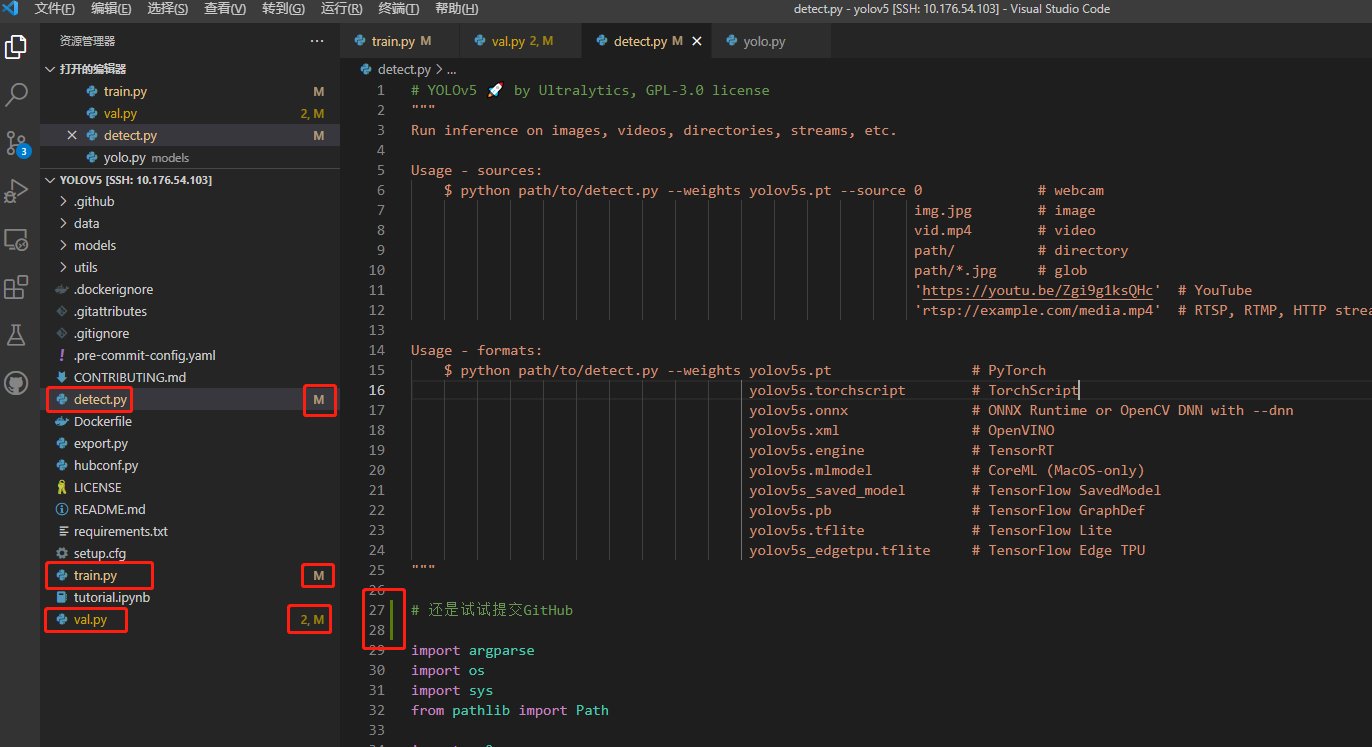
Task: Open export.py in the file tree
Action: click(x=190, y=443)
